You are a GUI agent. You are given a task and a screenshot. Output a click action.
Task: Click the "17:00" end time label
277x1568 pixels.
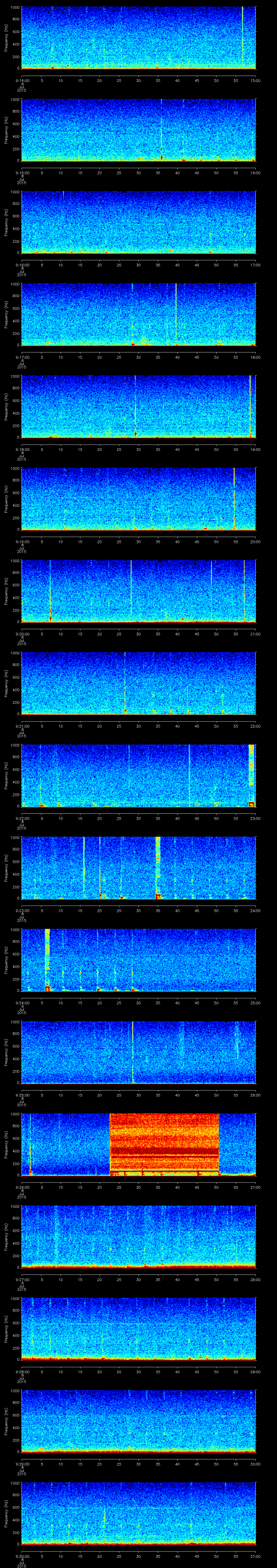pyautogui.click(x=256, y=265)
